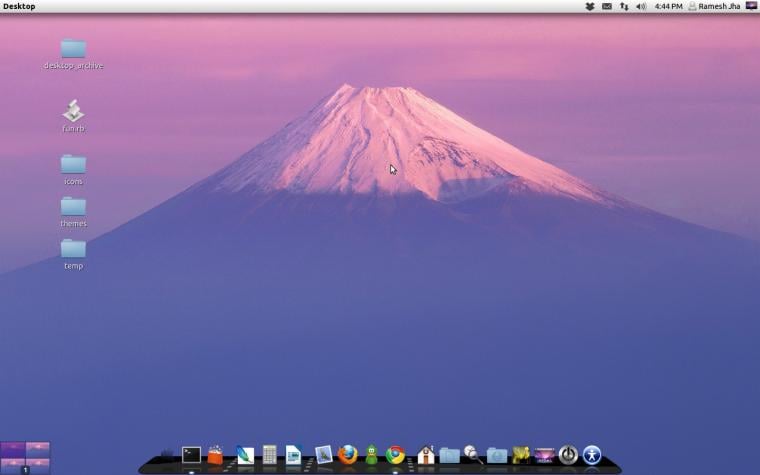Open the Terminal from the dock
This screenshot has width=760, height=475.
[x=191, y=455]
